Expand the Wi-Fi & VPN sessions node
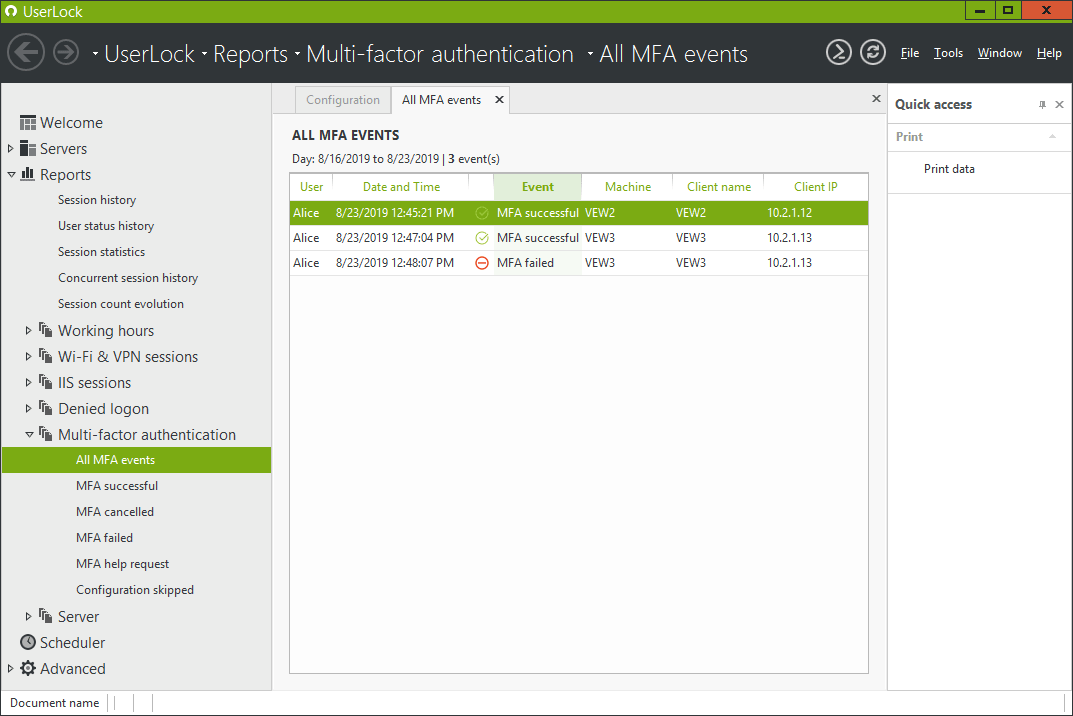 click(28, 357)
